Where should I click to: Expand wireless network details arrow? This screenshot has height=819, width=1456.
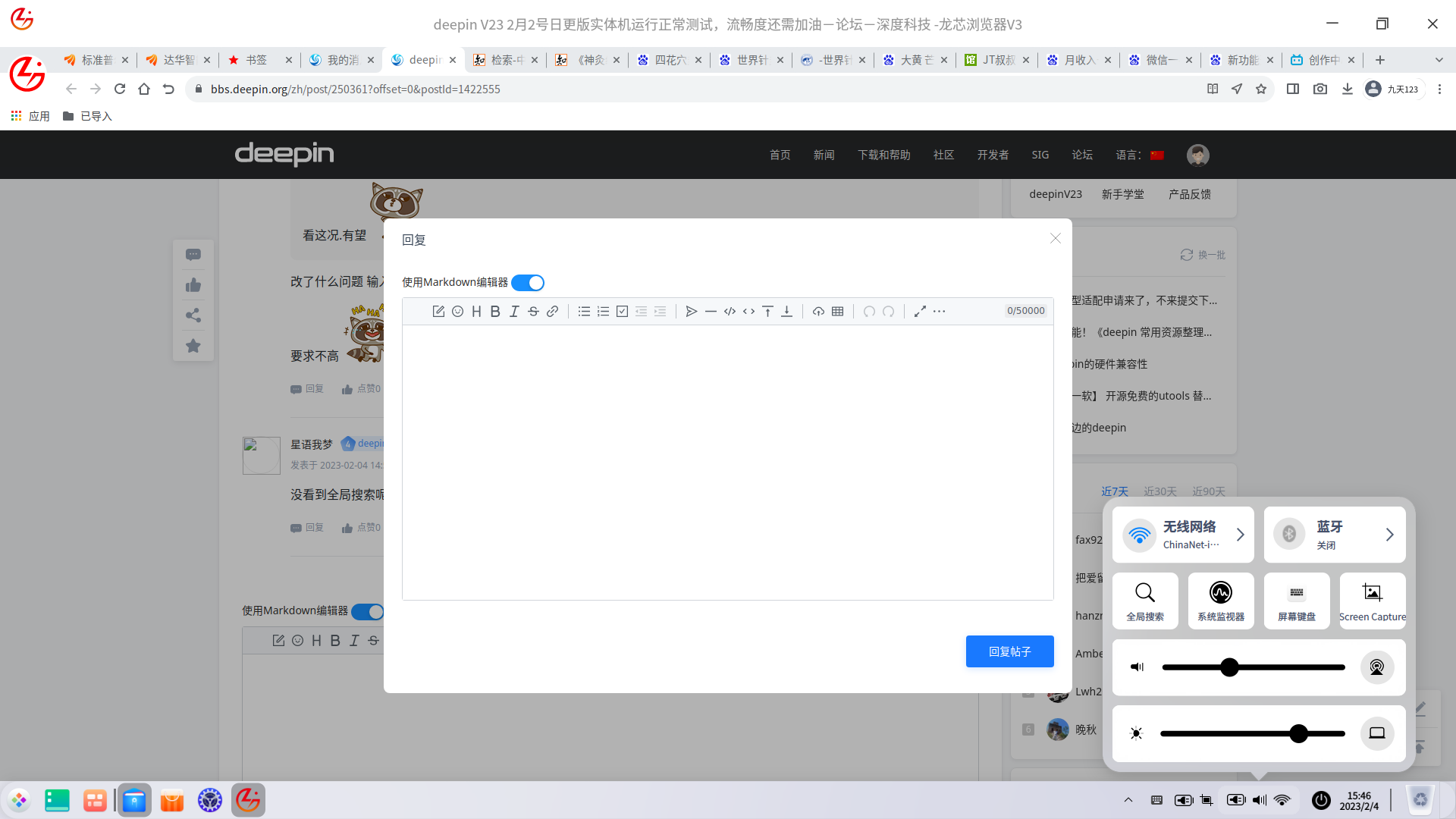coord(1241,535)
